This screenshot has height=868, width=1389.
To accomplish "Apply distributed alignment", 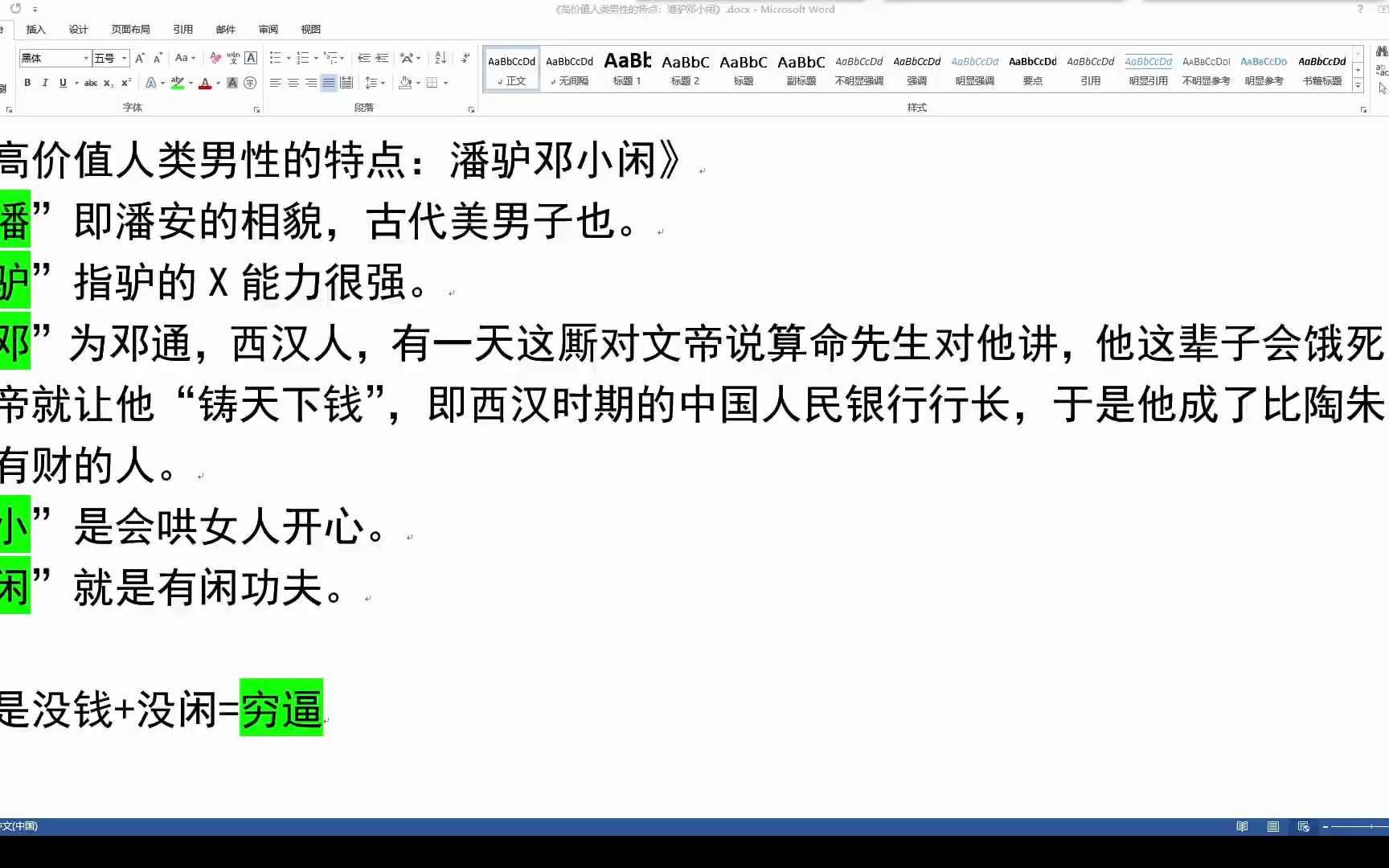I will tap(346, 83).
